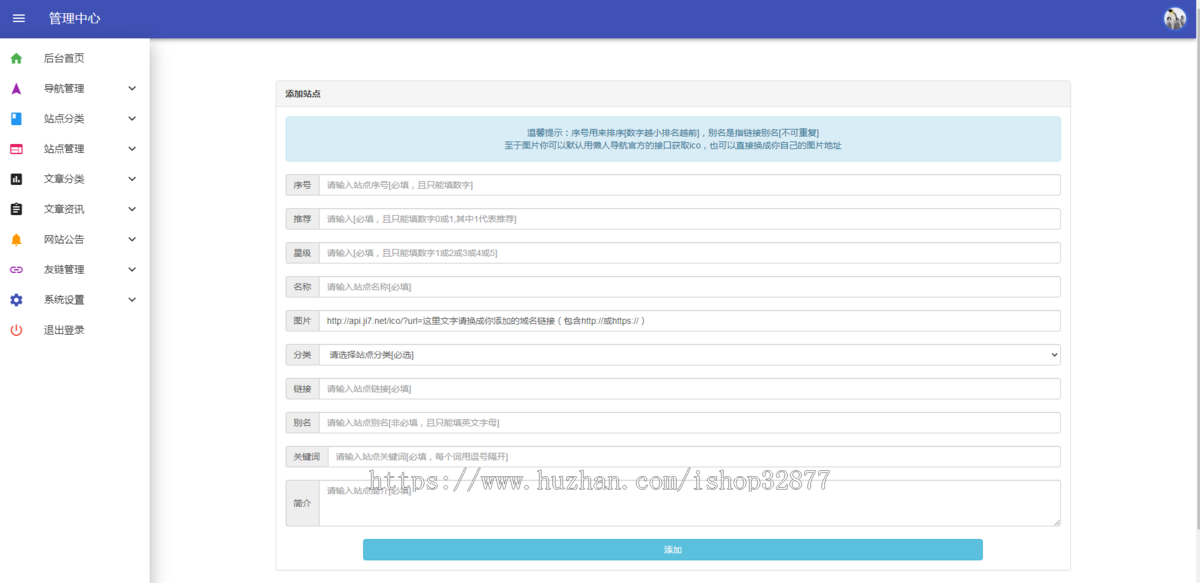
Task: Click the 推荐 field label
Action: coord(302,219)
